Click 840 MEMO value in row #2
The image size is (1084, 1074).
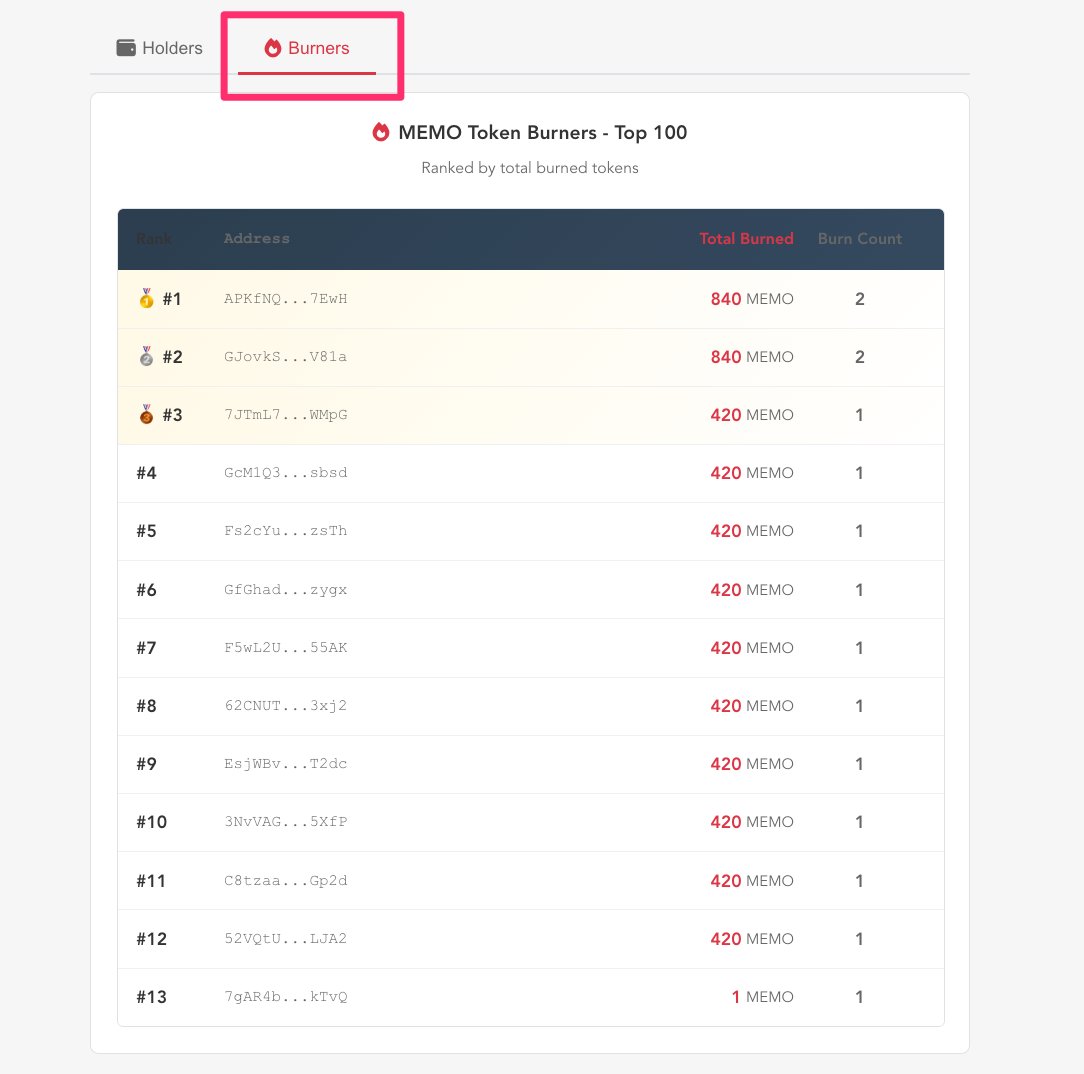(752, 357)
